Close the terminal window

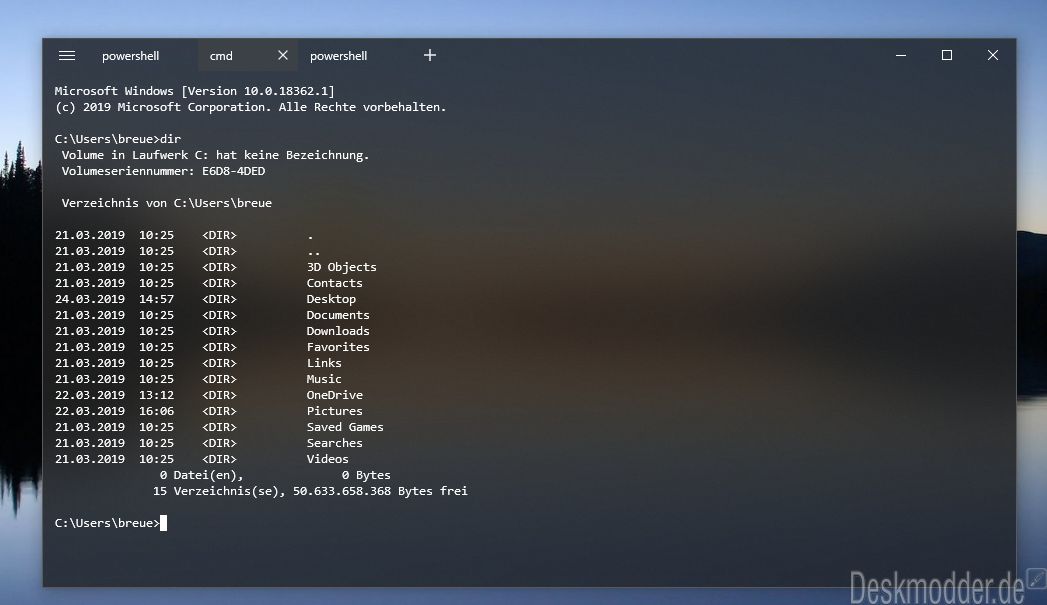(x=993, y=55)
